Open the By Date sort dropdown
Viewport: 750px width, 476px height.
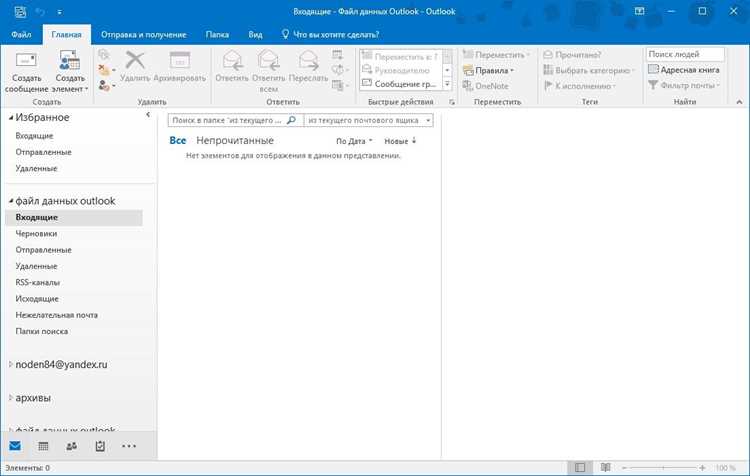click(x=354, y=141)
